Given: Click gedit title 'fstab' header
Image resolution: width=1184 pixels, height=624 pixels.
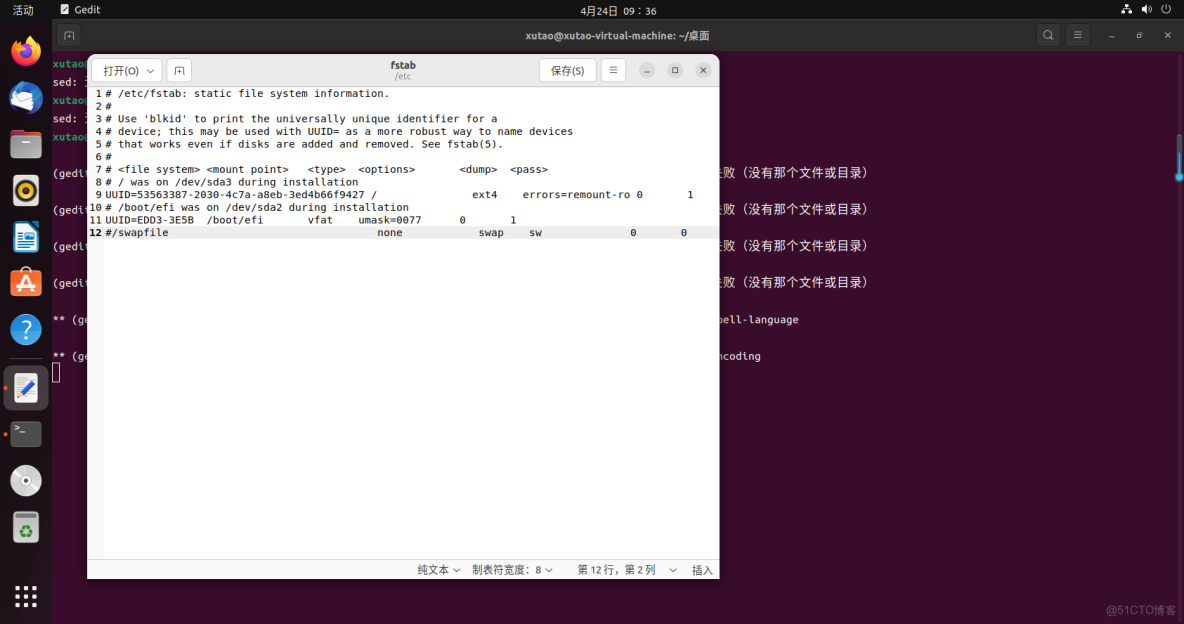Looking at the screenshot, I should tap(403, 65).
